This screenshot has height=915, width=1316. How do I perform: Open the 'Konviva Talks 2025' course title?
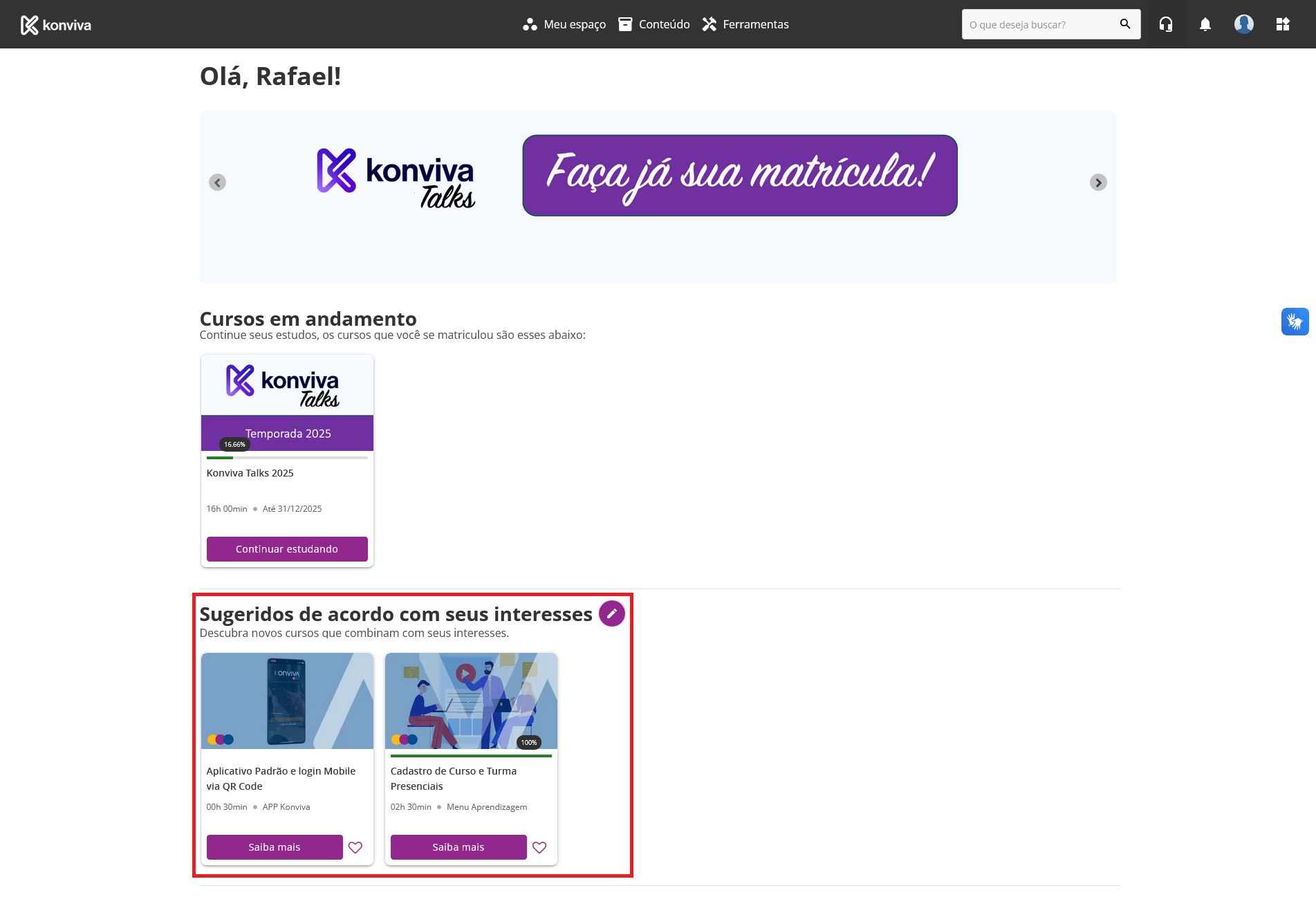click(x=250, y=473)
